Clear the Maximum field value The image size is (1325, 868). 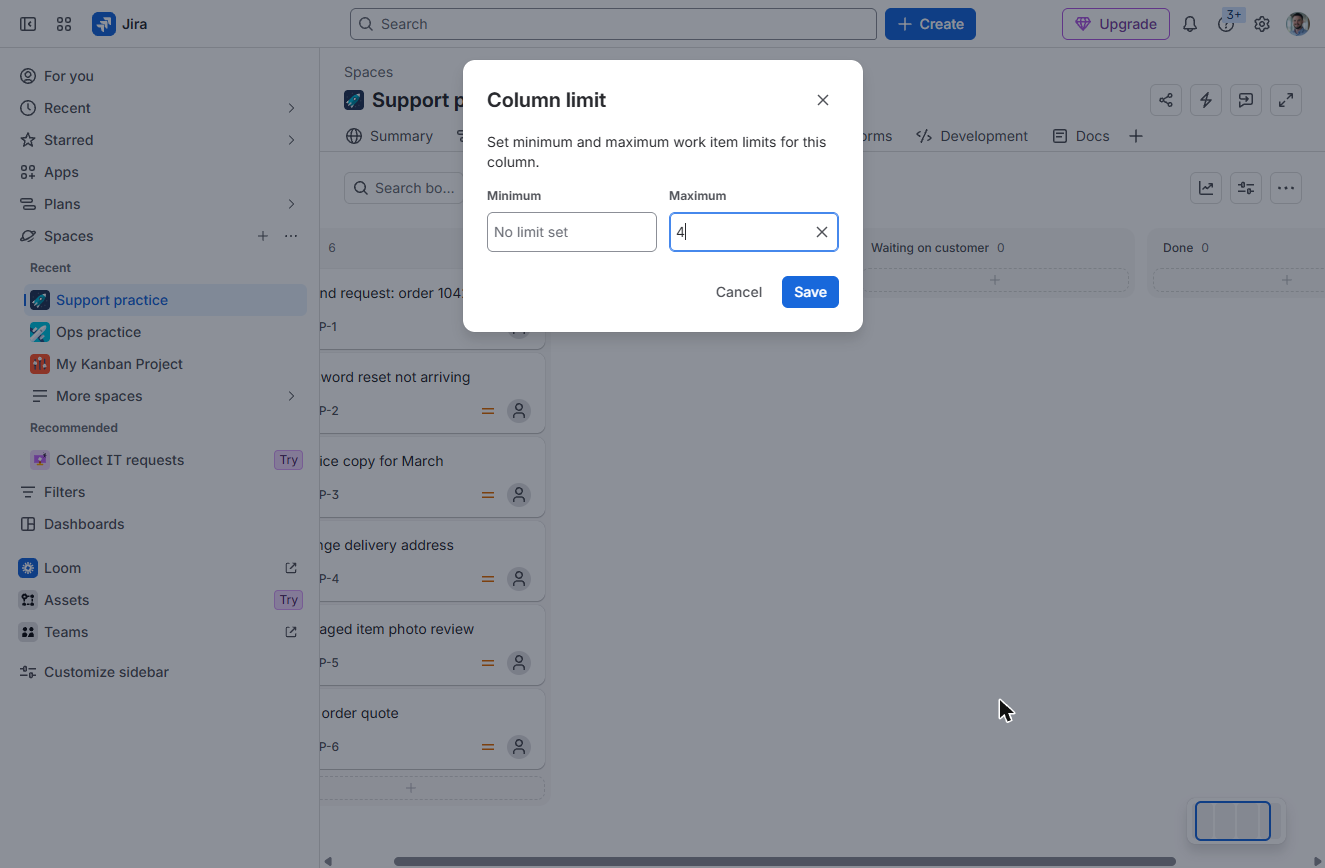(822, 232)
